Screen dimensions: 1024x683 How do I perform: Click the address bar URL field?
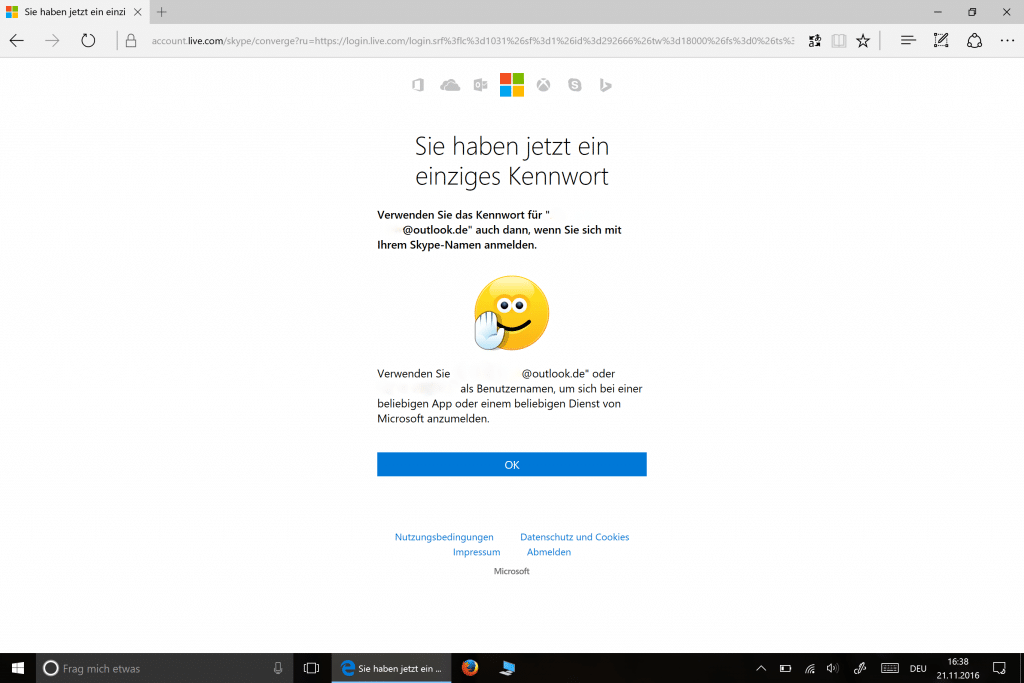473,40
